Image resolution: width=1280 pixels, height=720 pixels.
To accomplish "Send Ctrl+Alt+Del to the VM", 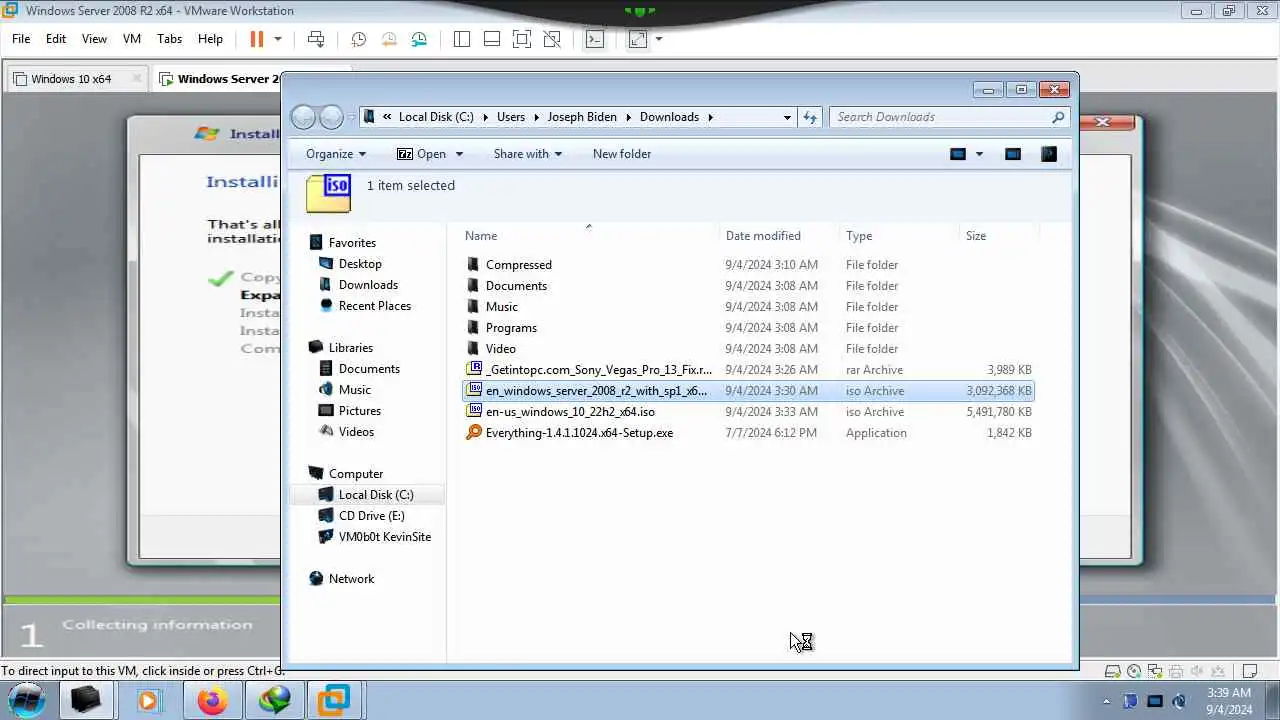I will 316,39.
